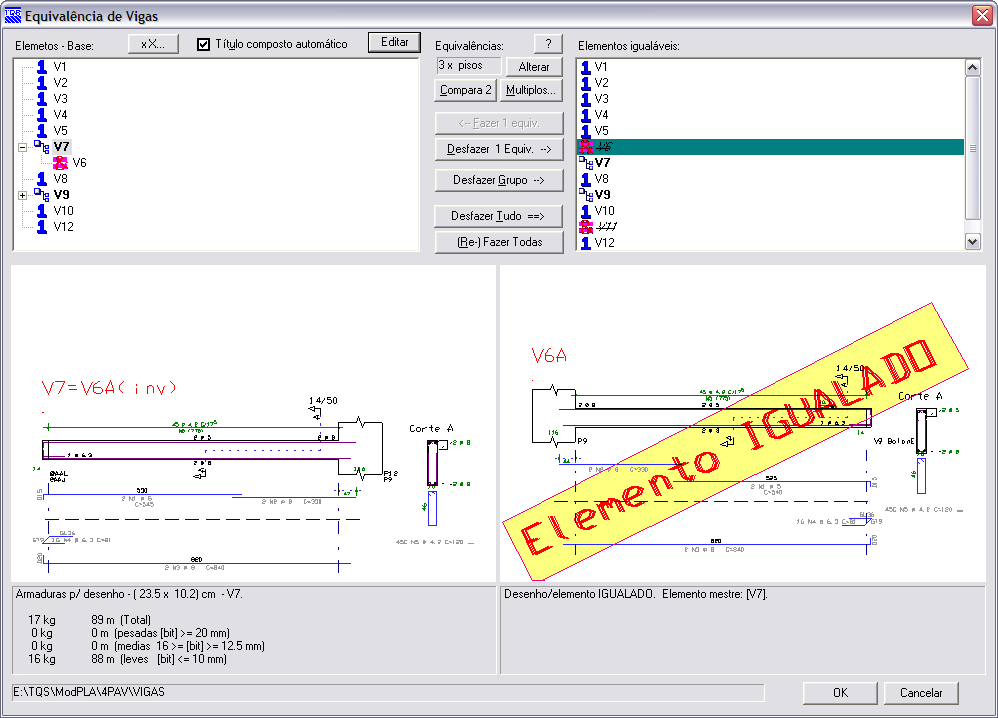Open the 'Multiplos...' dialog button
Viewport: 998px width, 718px height.
click(x=531, y=91)
